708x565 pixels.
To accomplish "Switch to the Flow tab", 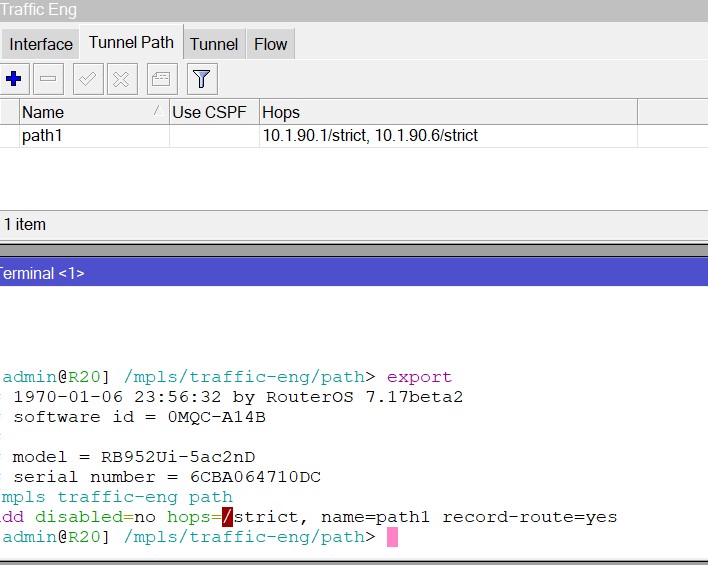I will pyautogui.click(x=270, y=44).
